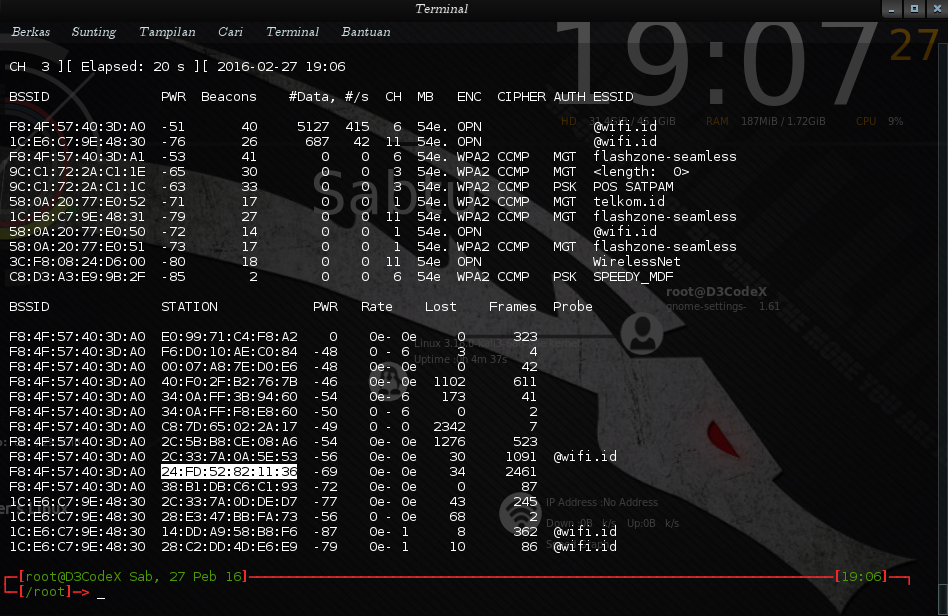Click the maximize window icon

912,9
